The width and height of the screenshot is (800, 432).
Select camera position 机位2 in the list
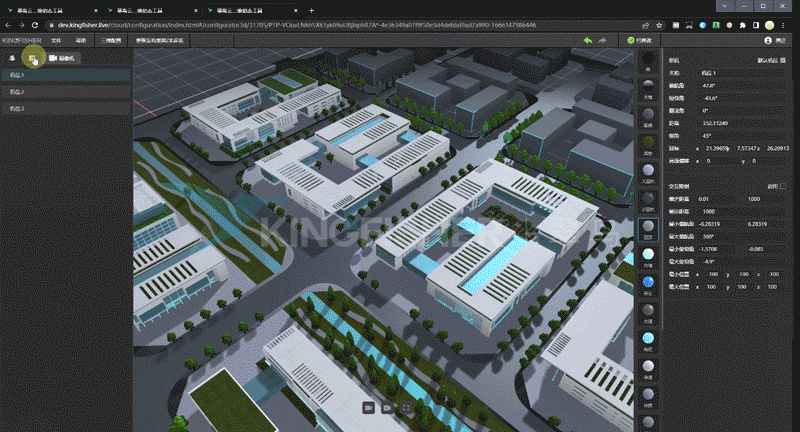[65, 92]
